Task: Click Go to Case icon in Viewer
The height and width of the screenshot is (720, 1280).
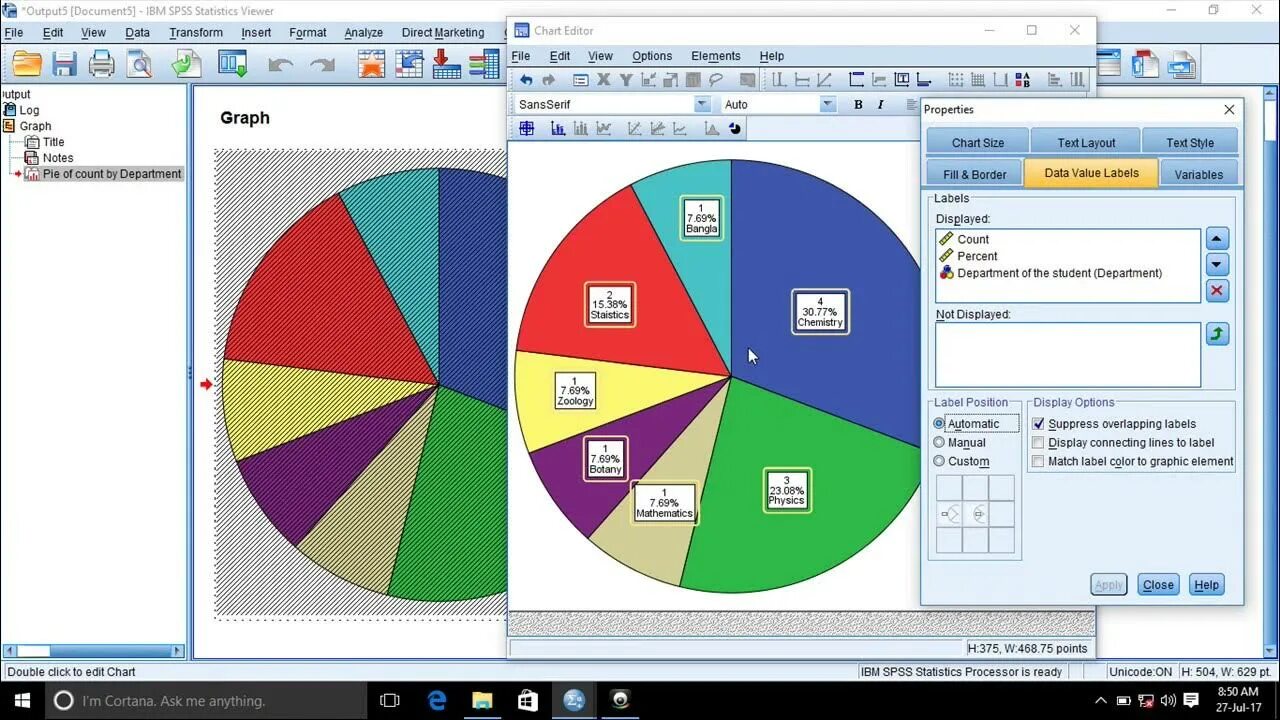Action: click(409, 65)
